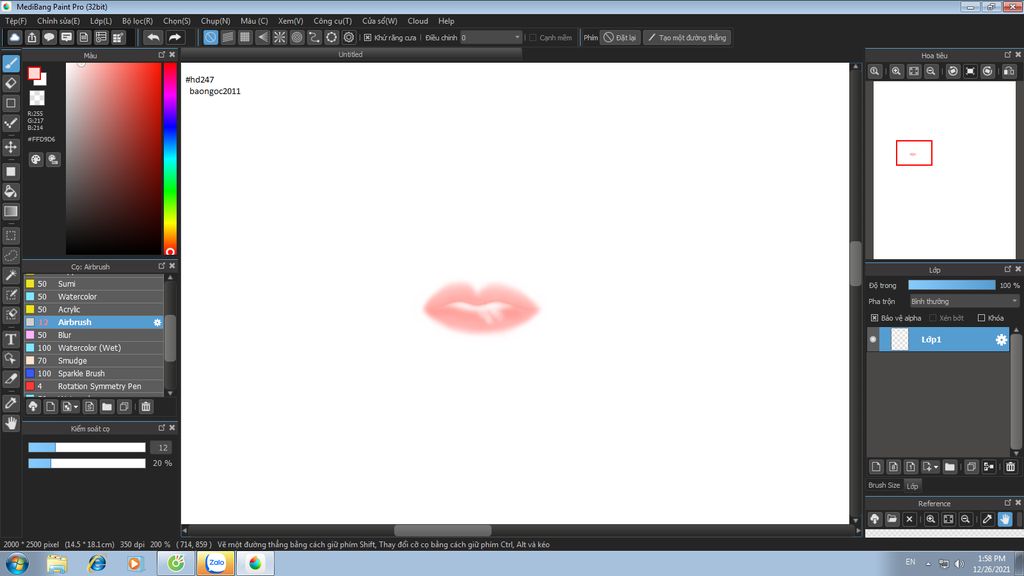The height and width of the screenshot is (576, 1024).
Task: Click the foreground color swatch
Action: (x=34, y=74)
